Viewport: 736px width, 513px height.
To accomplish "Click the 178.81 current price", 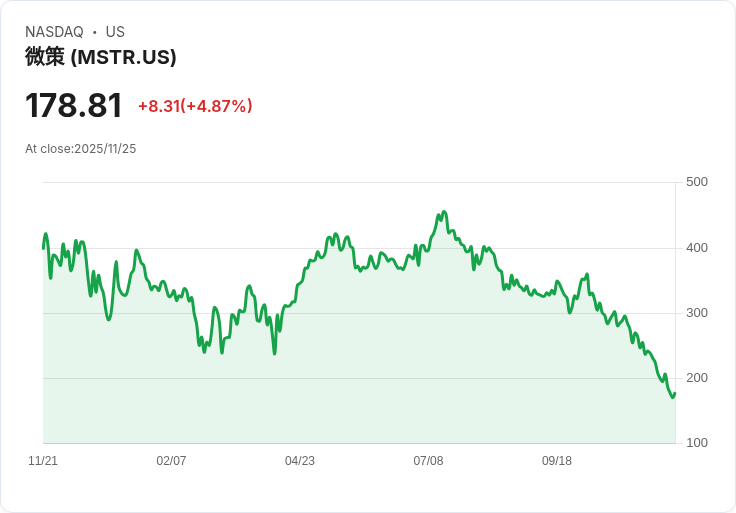I will tap(74, 105).
